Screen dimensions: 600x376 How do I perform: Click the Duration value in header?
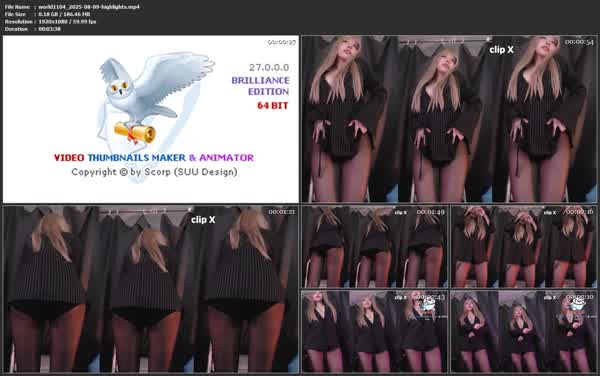49,29
